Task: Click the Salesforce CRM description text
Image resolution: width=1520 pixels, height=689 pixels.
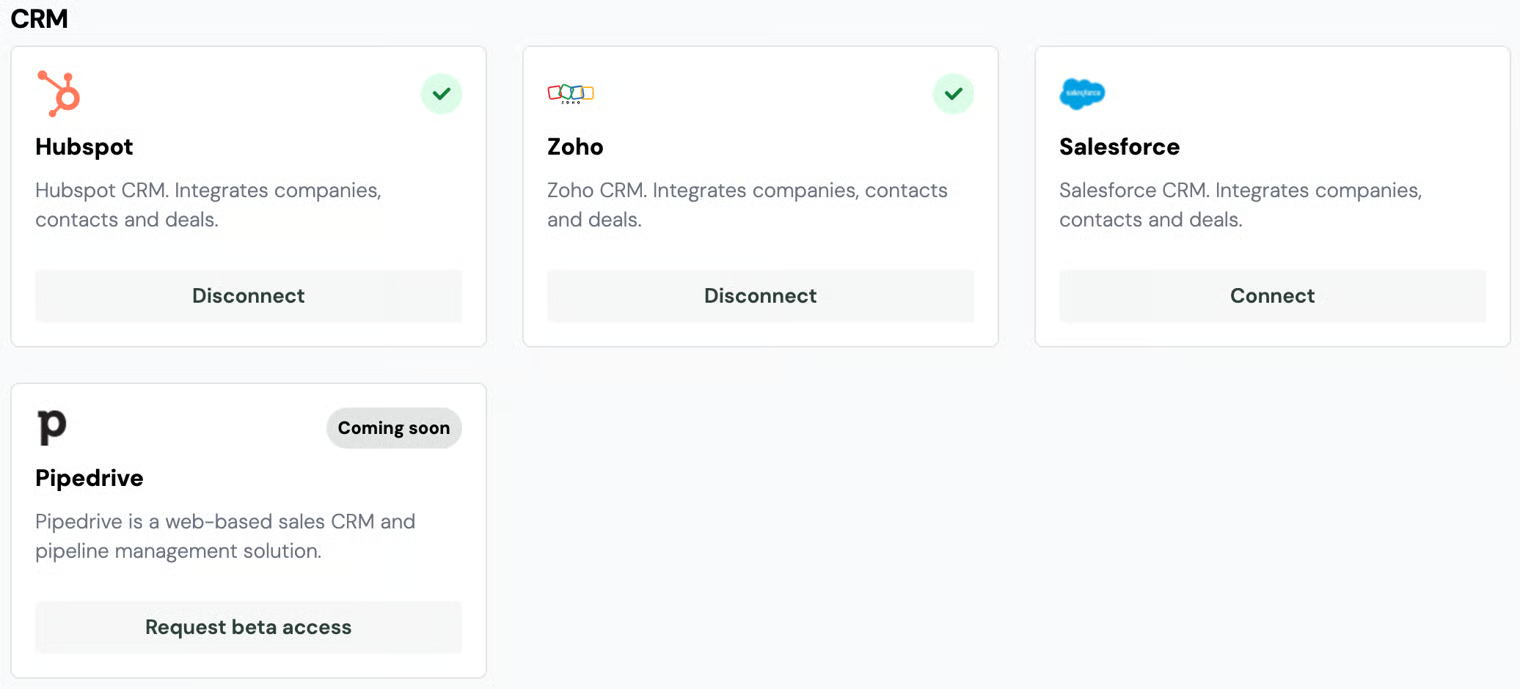Action: (1240, 205)
